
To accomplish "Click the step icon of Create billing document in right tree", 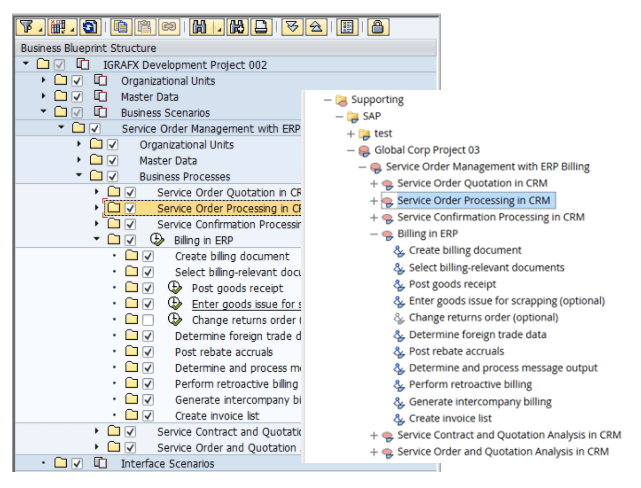I will pyautogui.click(x=399, y=251).
